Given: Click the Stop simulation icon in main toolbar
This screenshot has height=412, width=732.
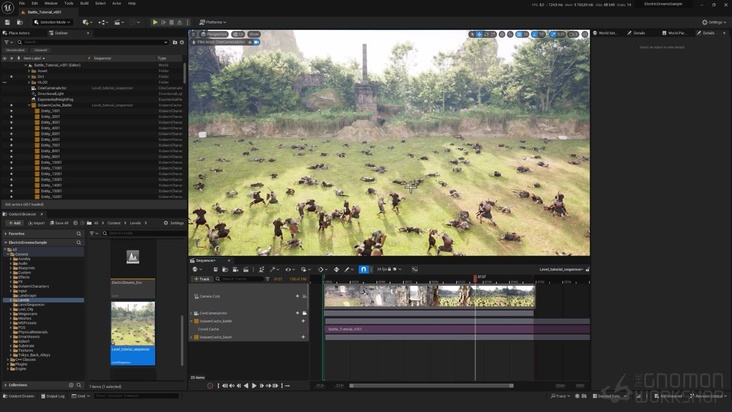Looking at the screenshot, I should [x=171, y=22].
